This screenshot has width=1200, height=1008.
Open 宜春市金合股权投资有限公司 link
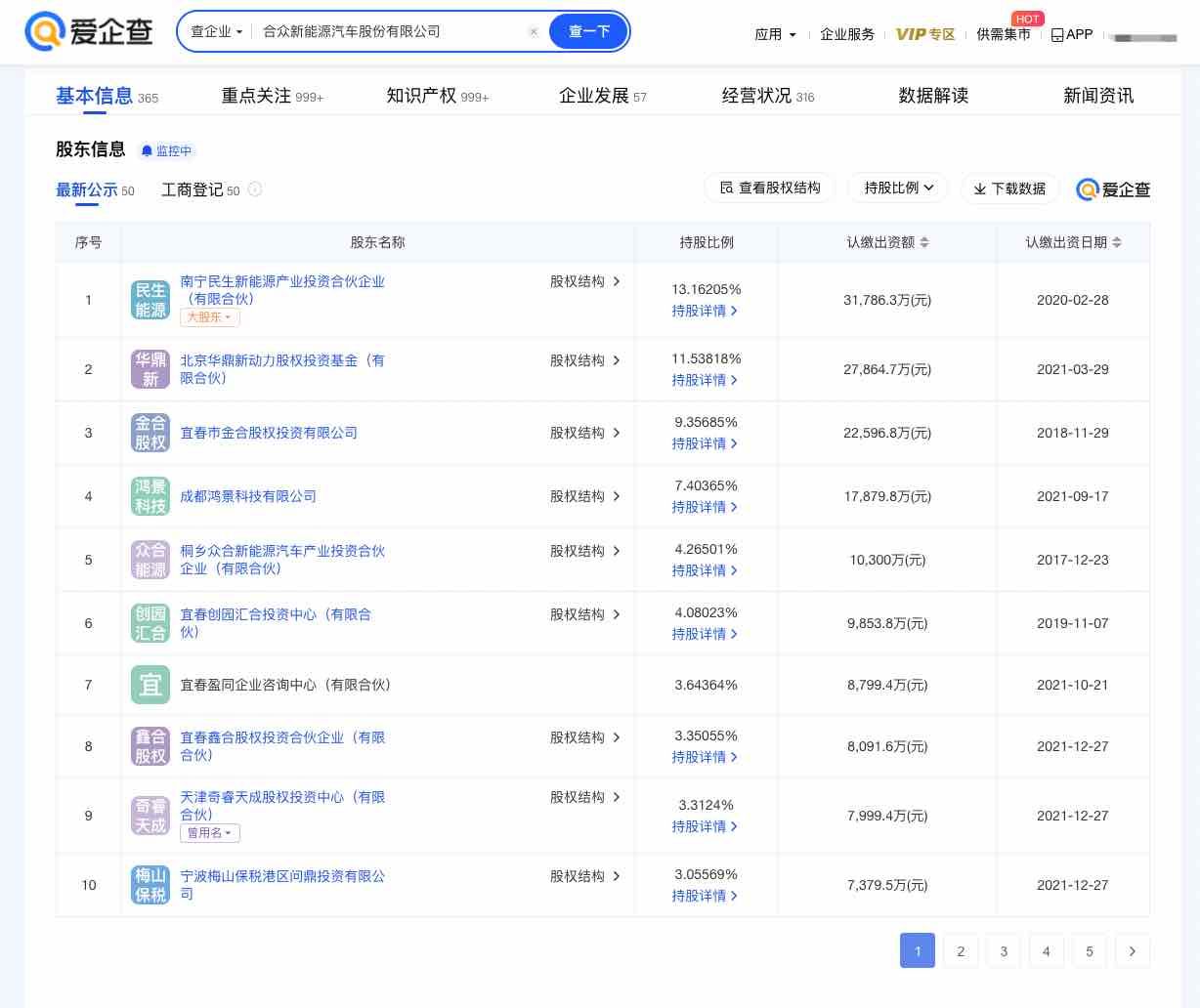tap(269, 433)
